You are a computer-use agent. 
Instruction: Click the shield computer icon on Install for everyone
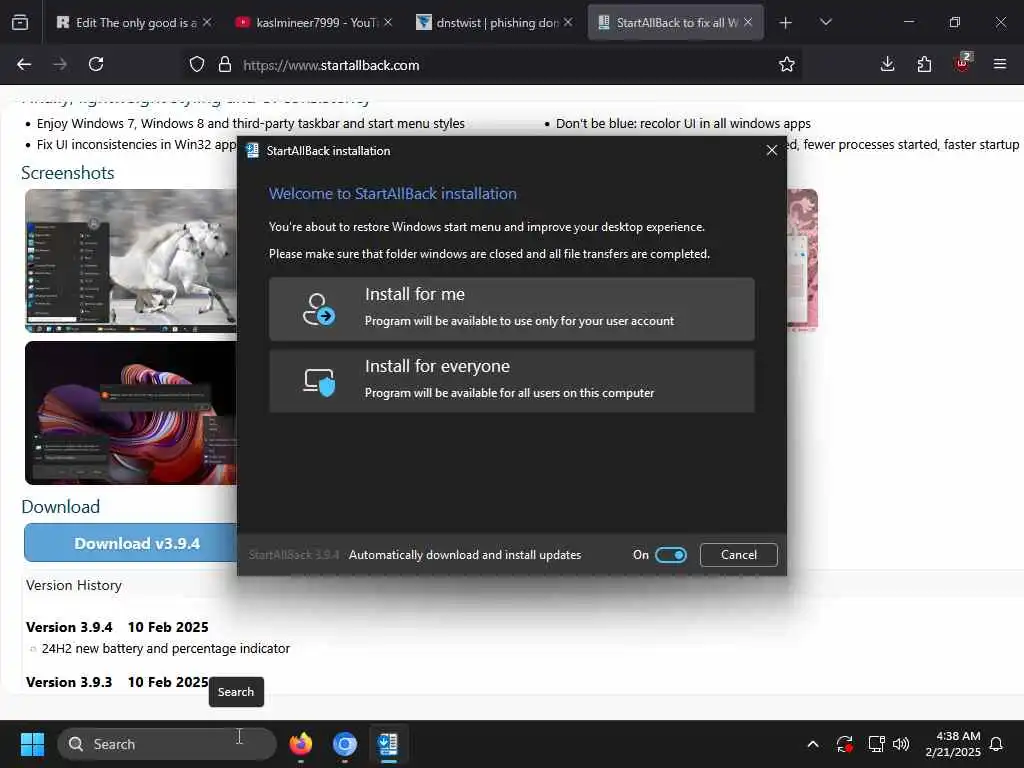click(319, 382)
